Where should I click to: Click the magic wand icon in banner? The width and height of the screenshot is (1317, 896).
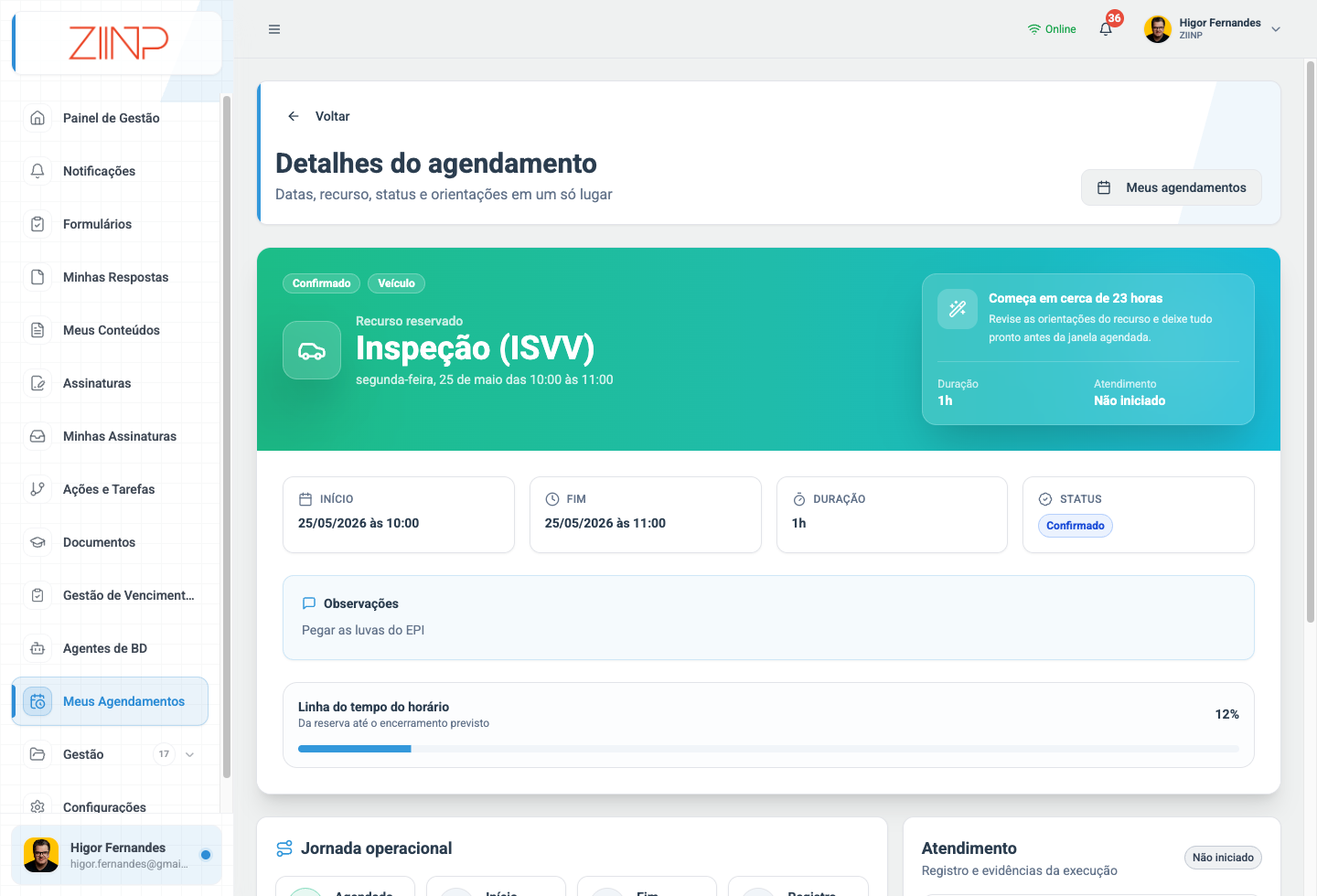pos(958,309)
